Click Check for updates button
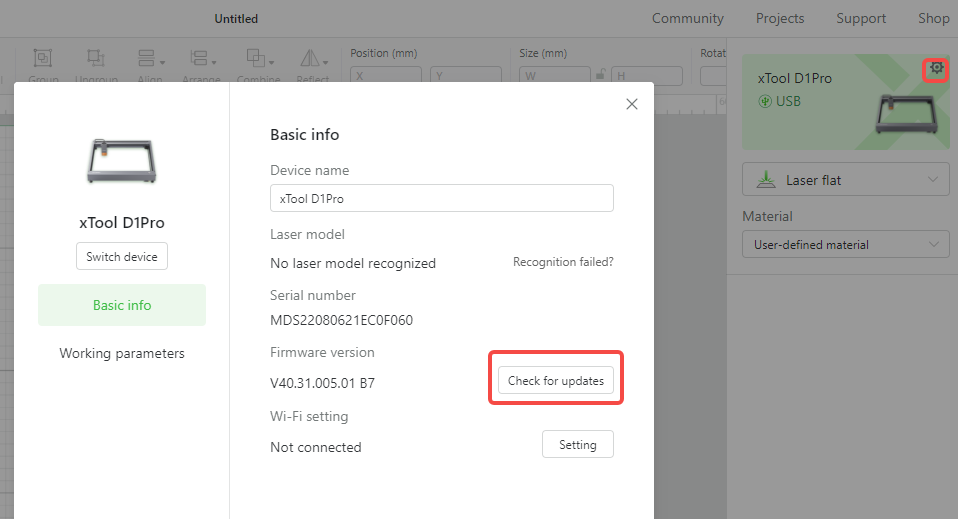This screenshot has height=519, width=958. coord(555,380)
